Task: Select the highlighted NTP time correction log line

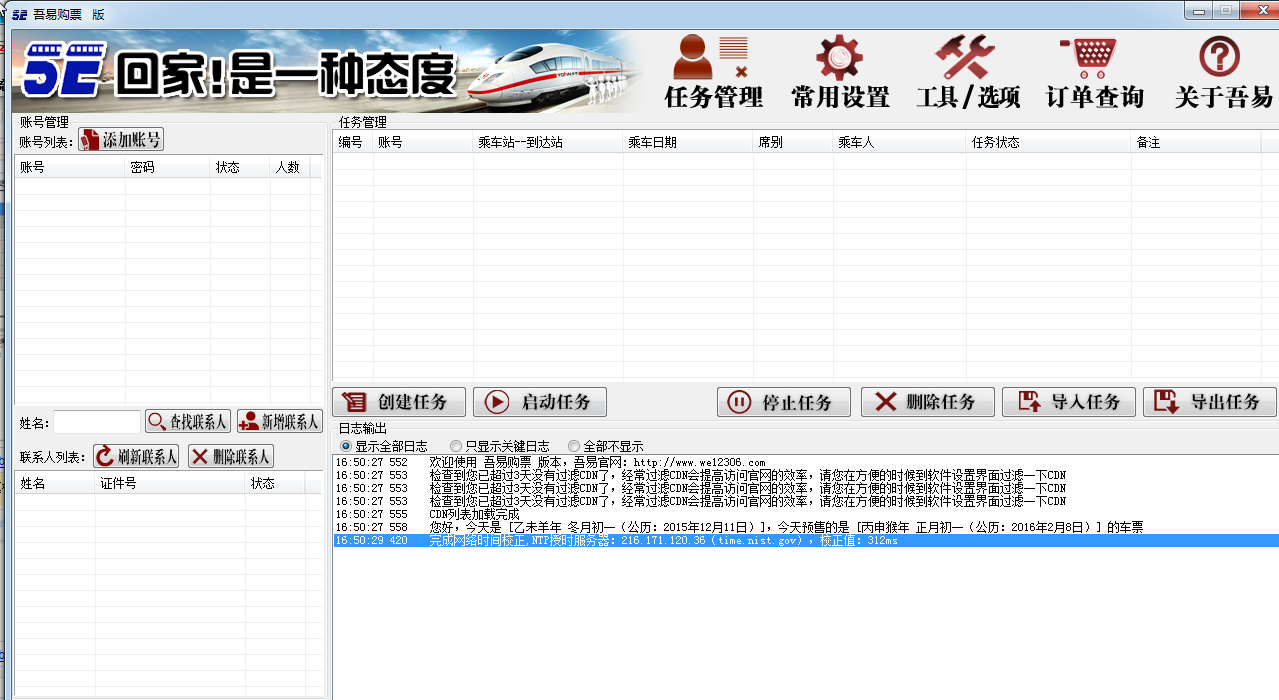Action: (x=805, y=540)
